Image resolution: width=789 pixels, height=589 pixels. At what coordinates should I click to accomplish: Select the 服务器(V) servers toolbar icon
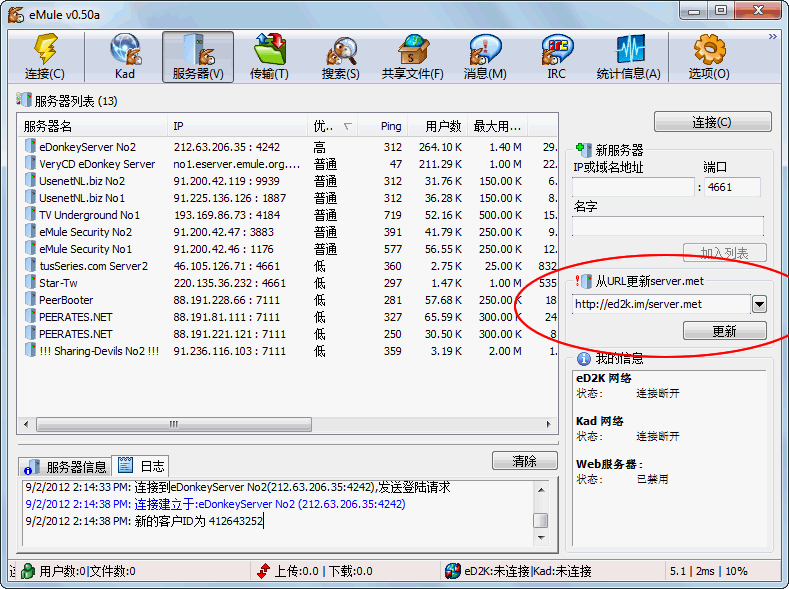pyautogui.click(x=198, y=56)
